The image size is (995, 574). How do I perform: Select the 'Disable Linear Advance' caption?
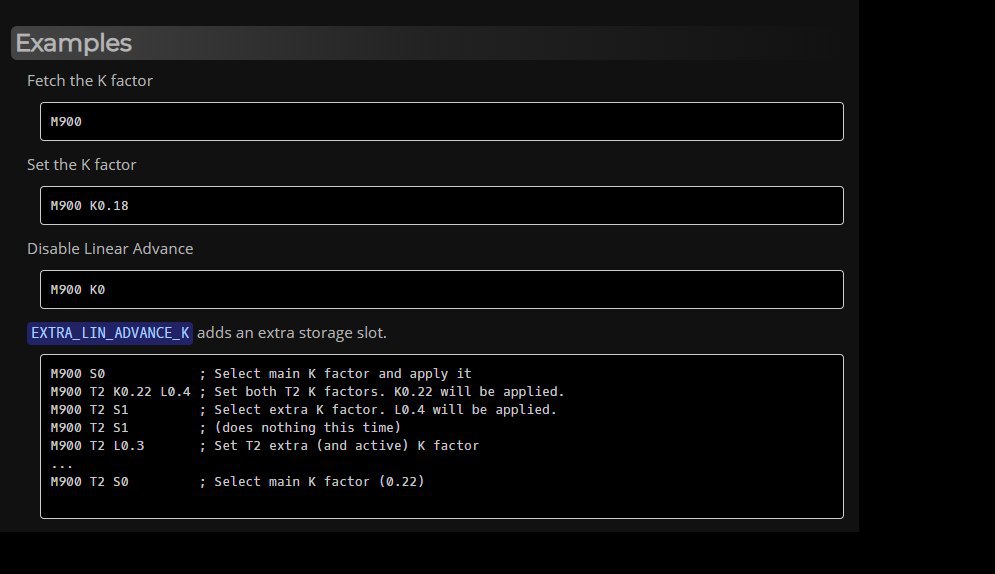coord(110,249)
